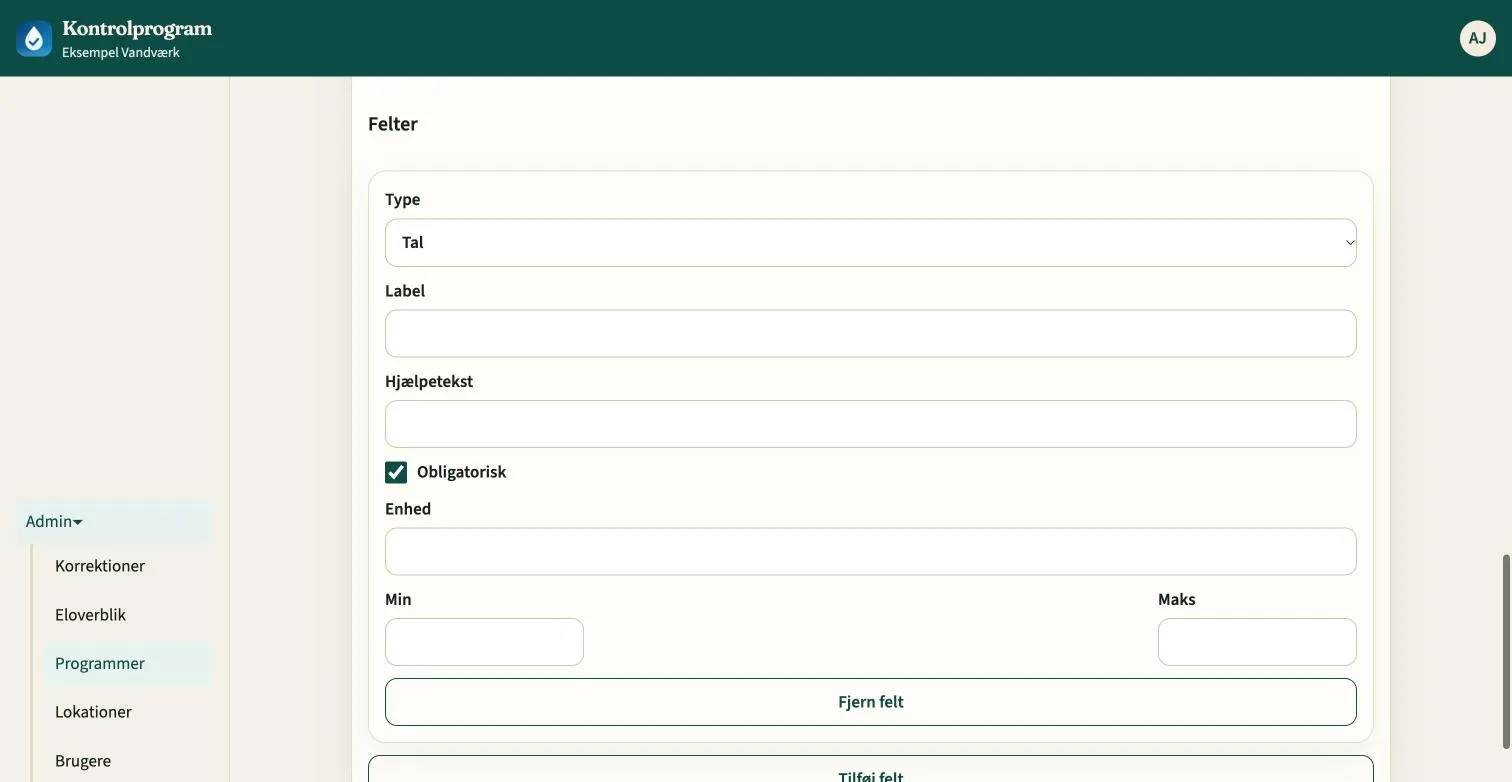Uncheck the Obligatorisk checkbox
Viewport: 1512px width, 782px height.
[x=396, y=472]
